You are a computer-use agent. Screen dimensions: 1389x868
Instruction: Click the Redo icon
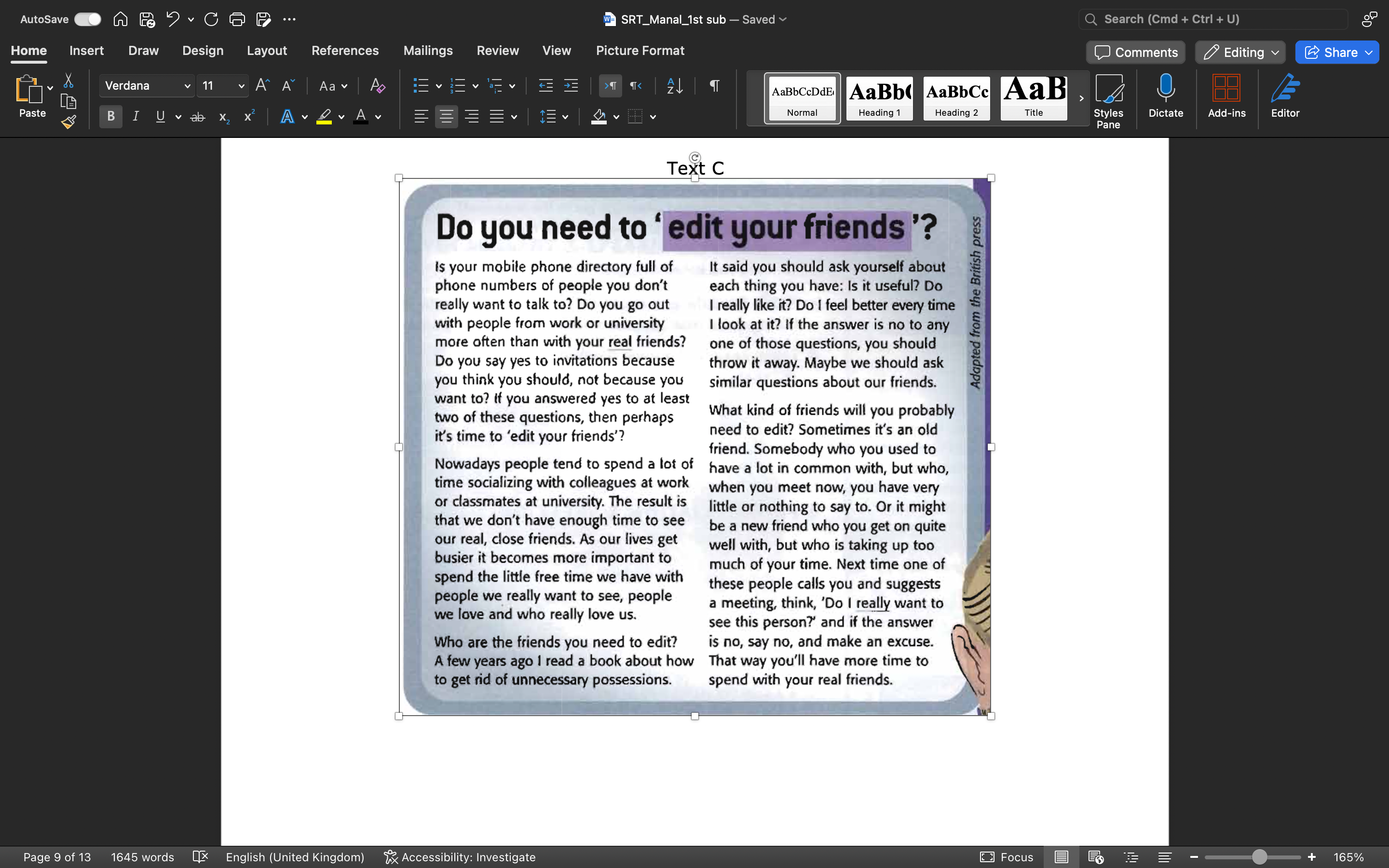tap(211, 19)
